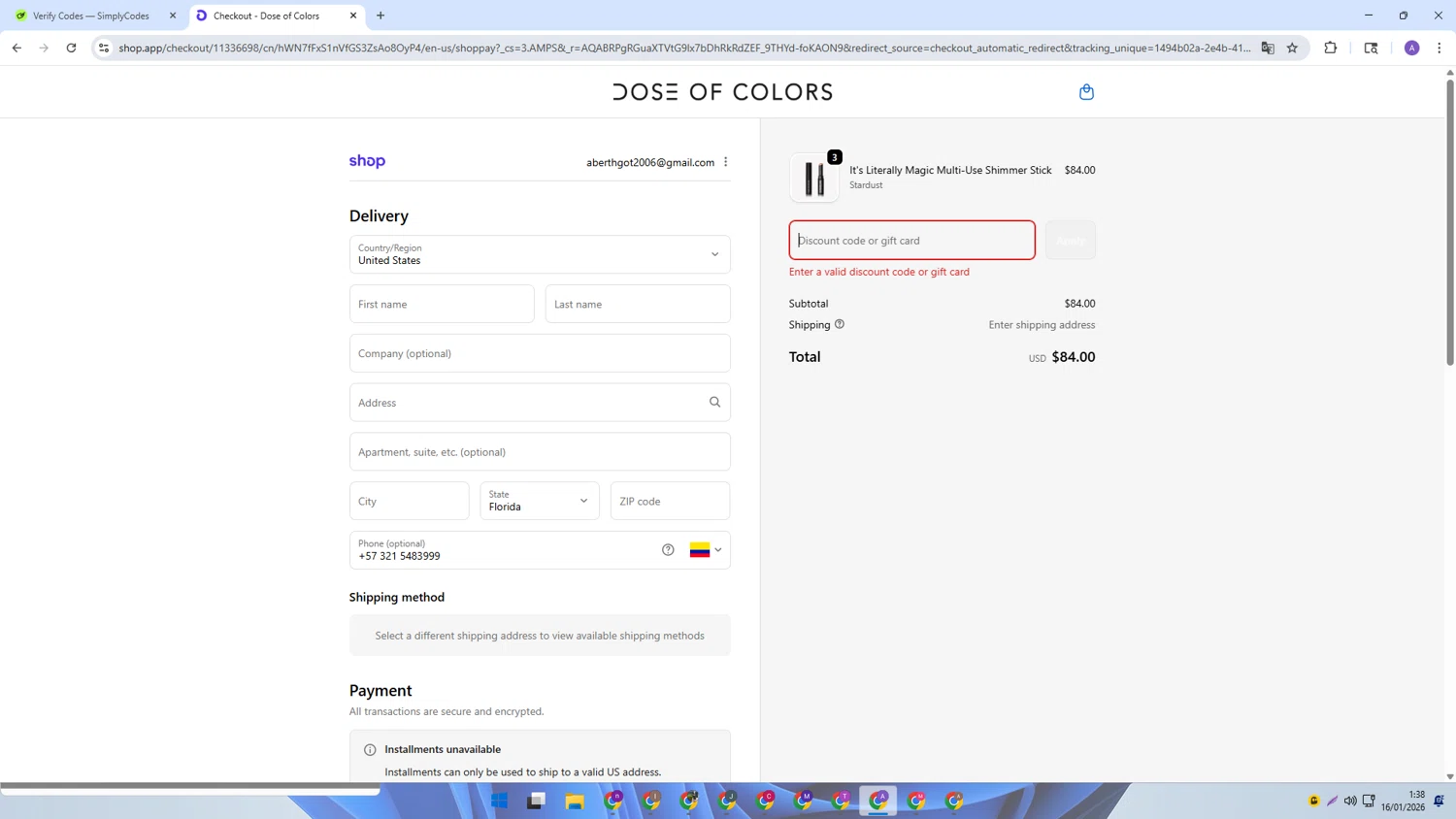Viewport: 1456px width, 819px height.
Task: Open the shopping bag cart icon
Action: pyautogui.click(x=1086, y=91)
